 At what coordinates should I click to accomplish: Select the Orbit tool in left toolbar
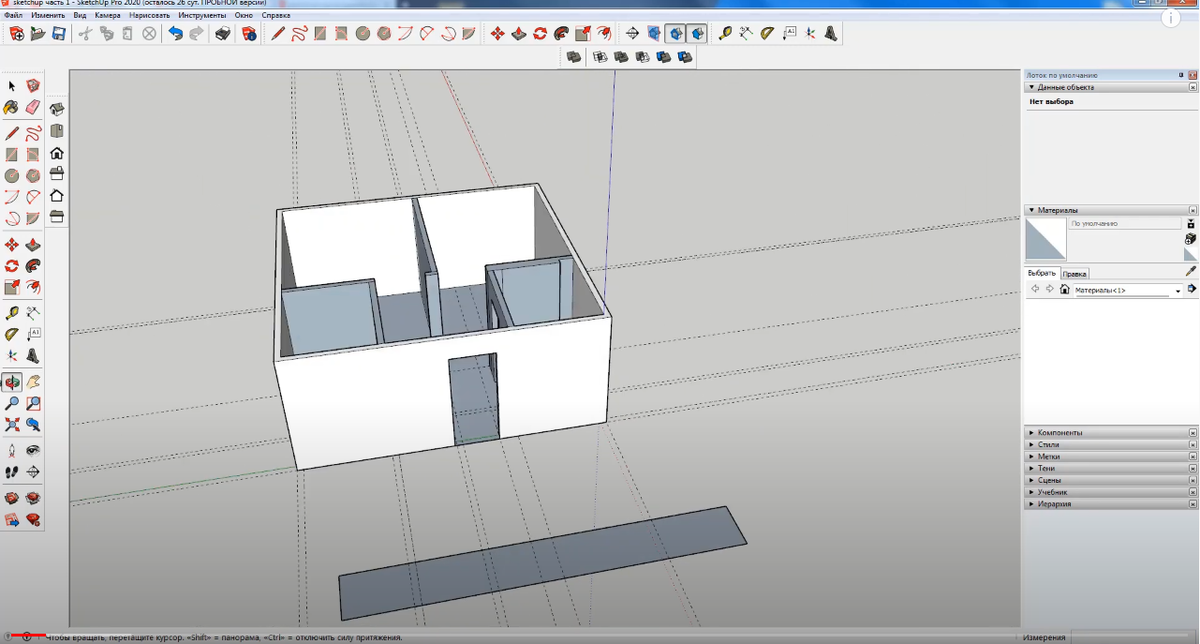pos(12,382)
